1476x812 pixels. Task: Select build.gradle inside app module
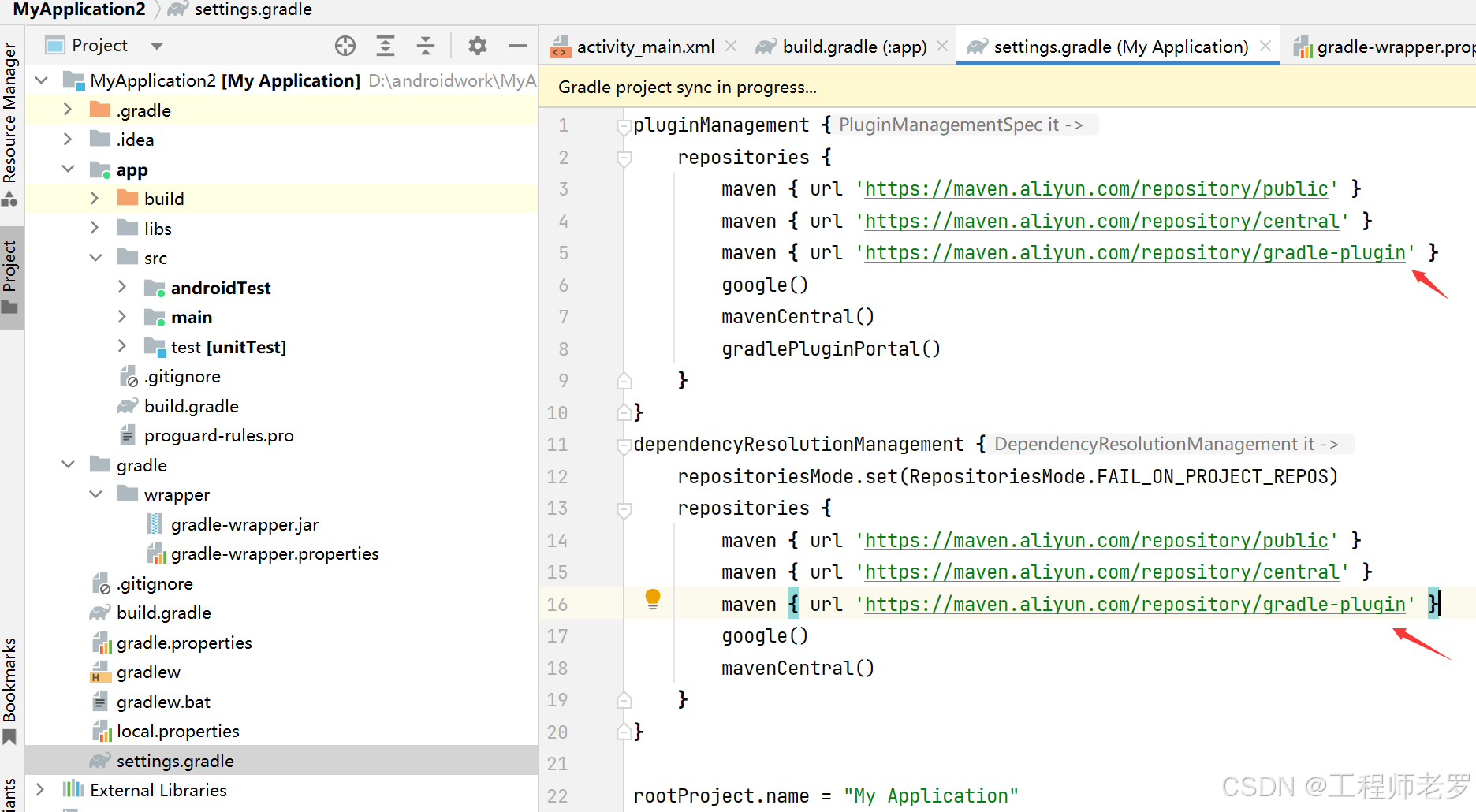click(x=192, y=406)
